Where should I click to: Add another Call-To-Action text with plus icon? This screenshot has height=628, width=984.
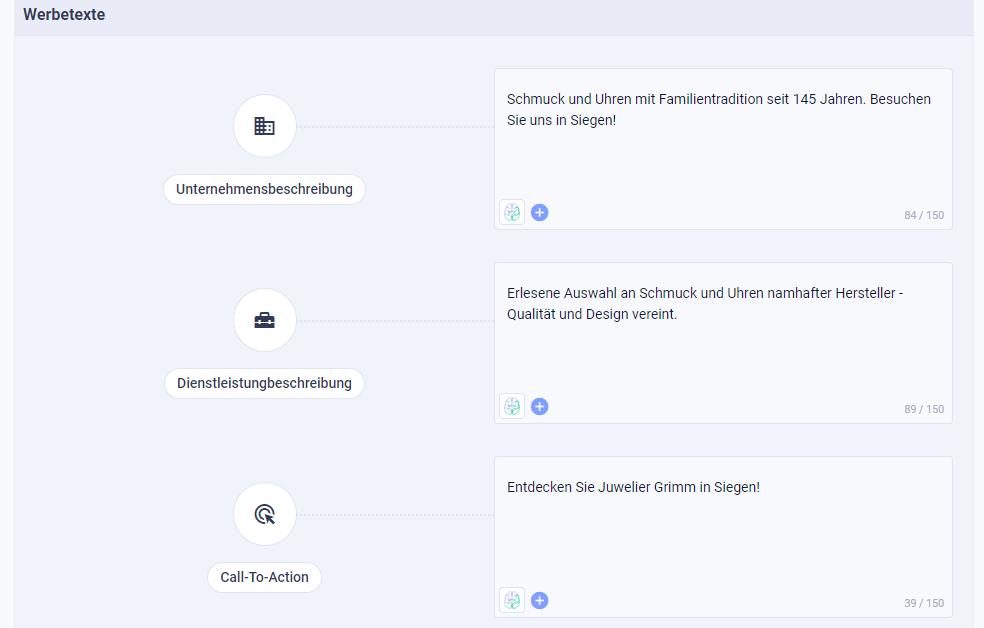click(x=540, y=600)
